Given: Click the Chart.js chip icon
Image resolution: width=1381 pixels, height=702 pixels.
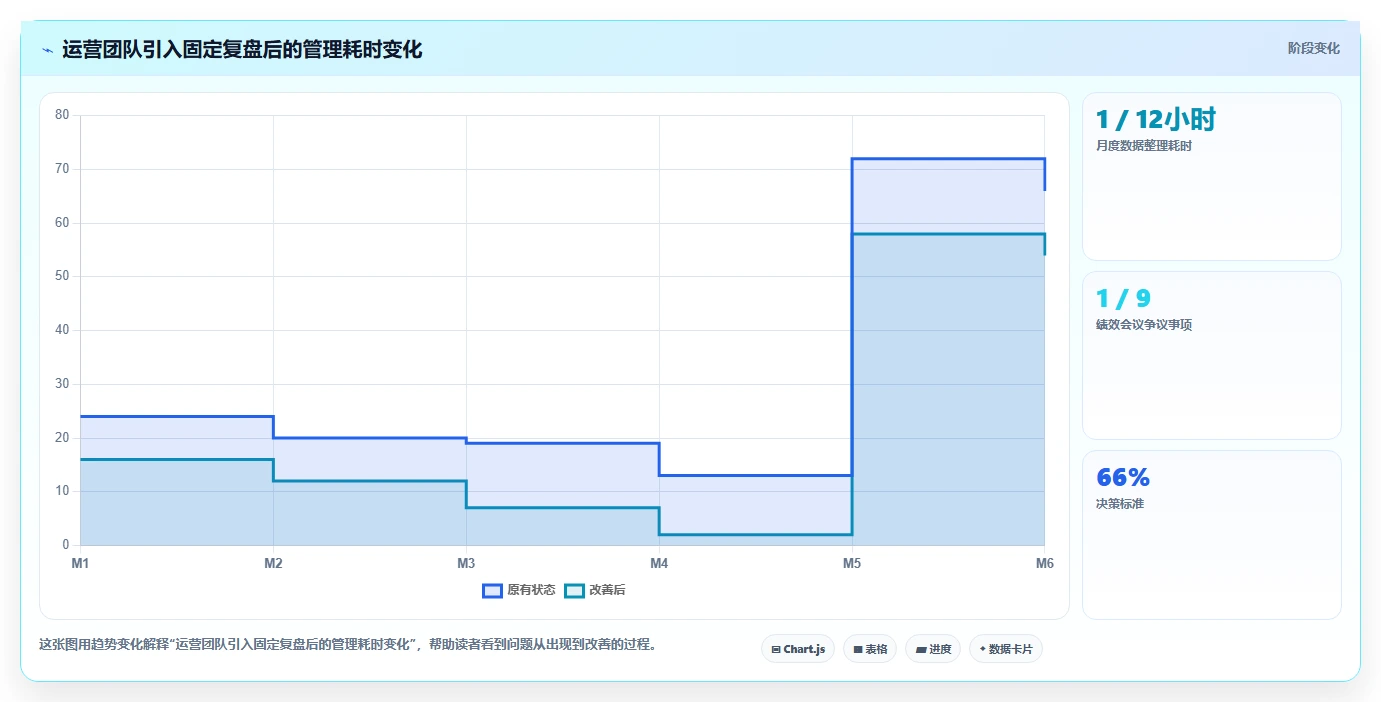Looking at the screenshot, I should point(776,650).
